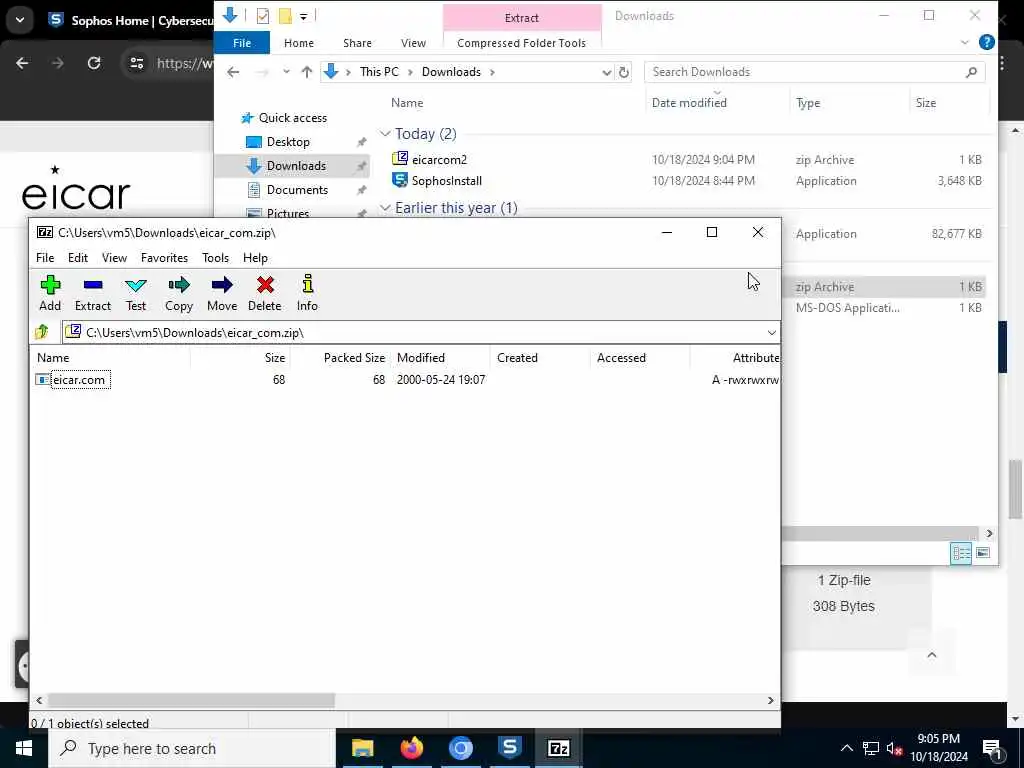Sort 7-Zip list by Created column
This screenshot has width=1024, height=768.
[x=517, y=358]
